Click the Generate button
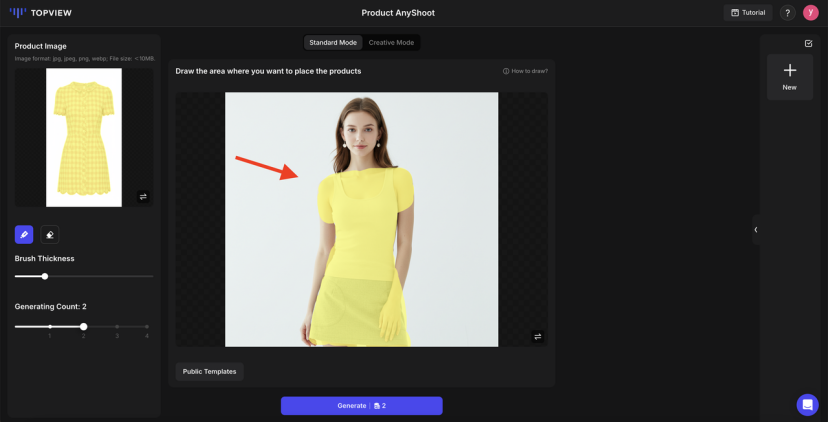Image resolution: width=828 pixels, height=422 pixels. click(x=362, y=406)
